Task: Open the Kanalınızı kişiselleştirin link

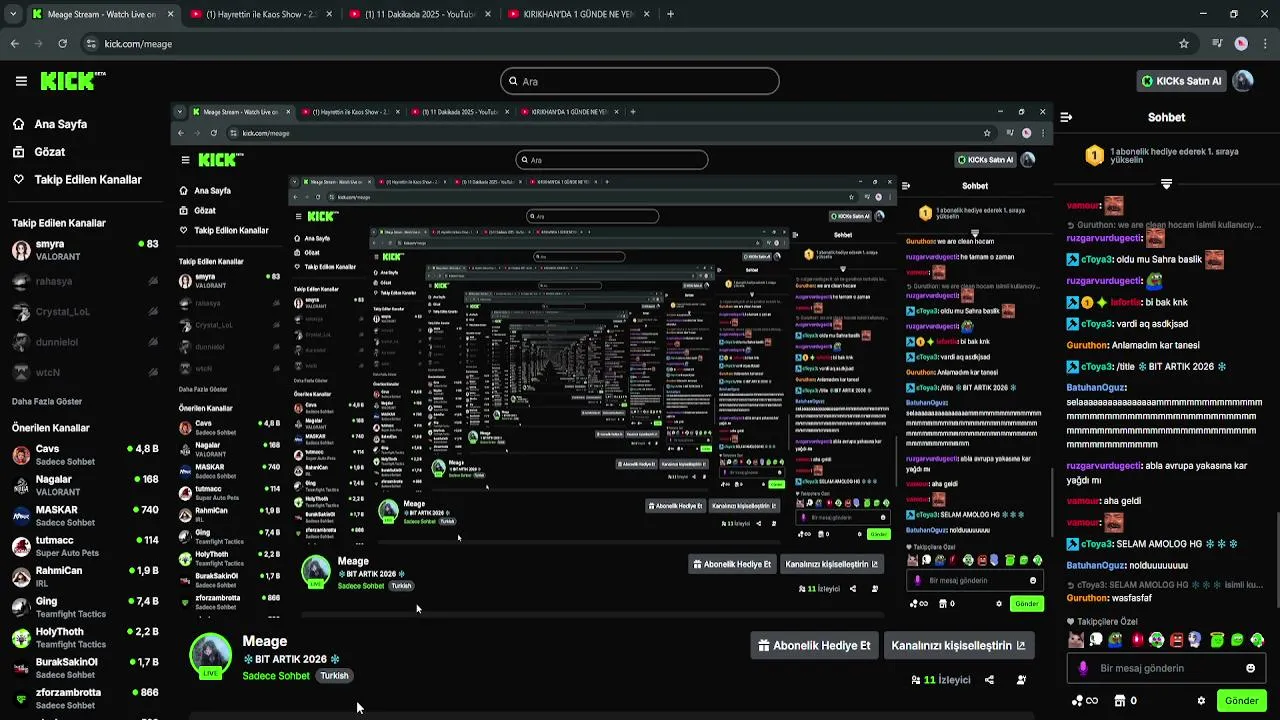Action: tap(958, 645)
